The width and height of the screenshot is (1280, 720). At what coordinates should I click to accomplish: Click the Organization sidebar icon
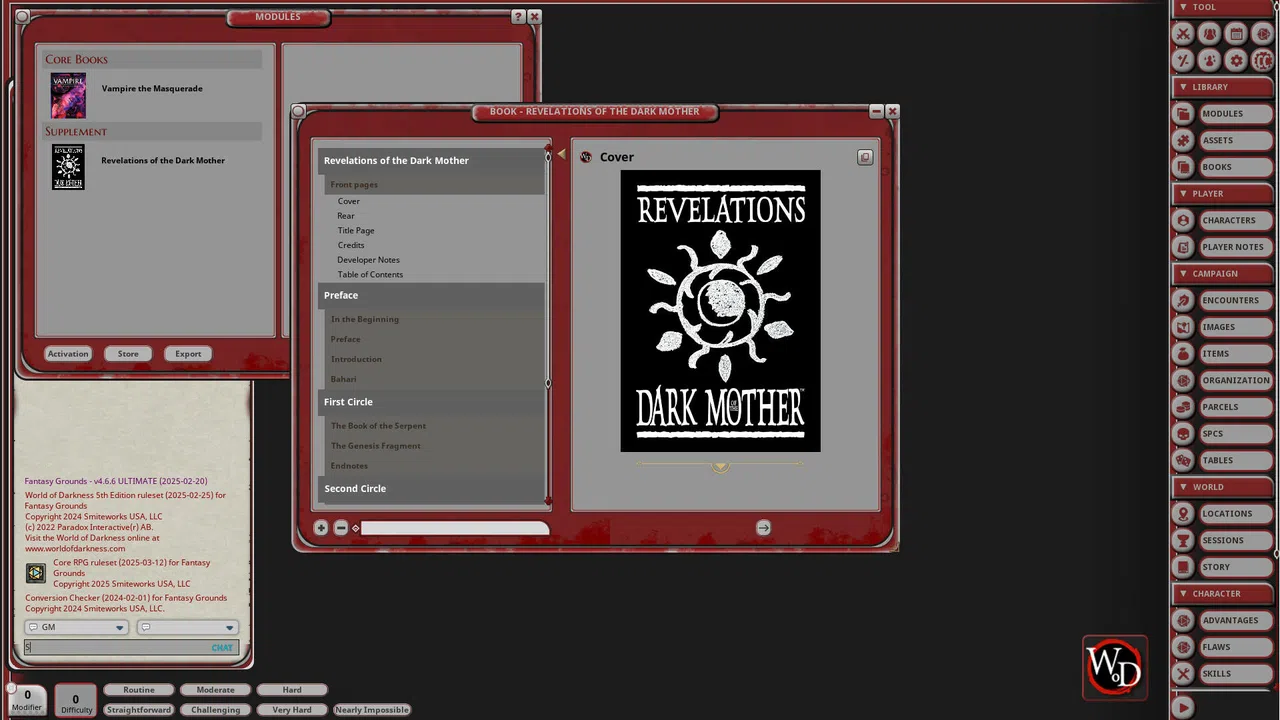[1184, 381]
